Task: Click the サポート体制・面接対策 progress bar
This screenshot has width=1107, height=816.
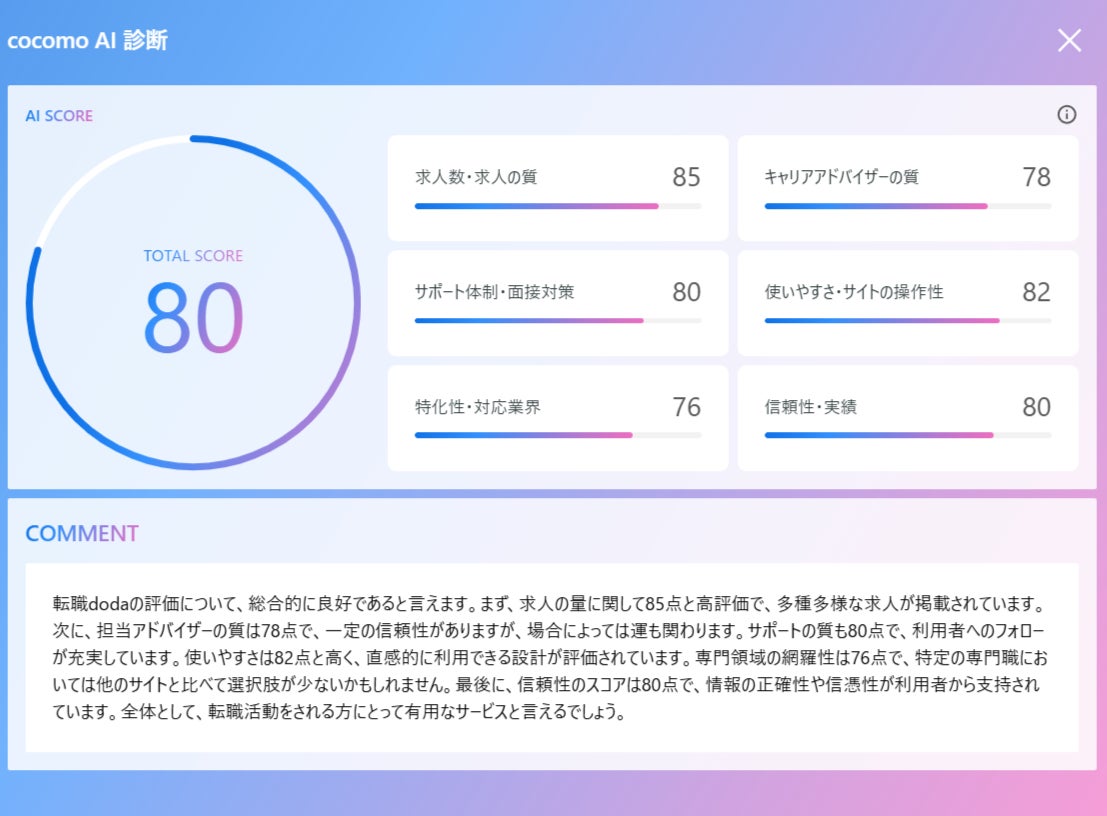Action: click(557, 321)
